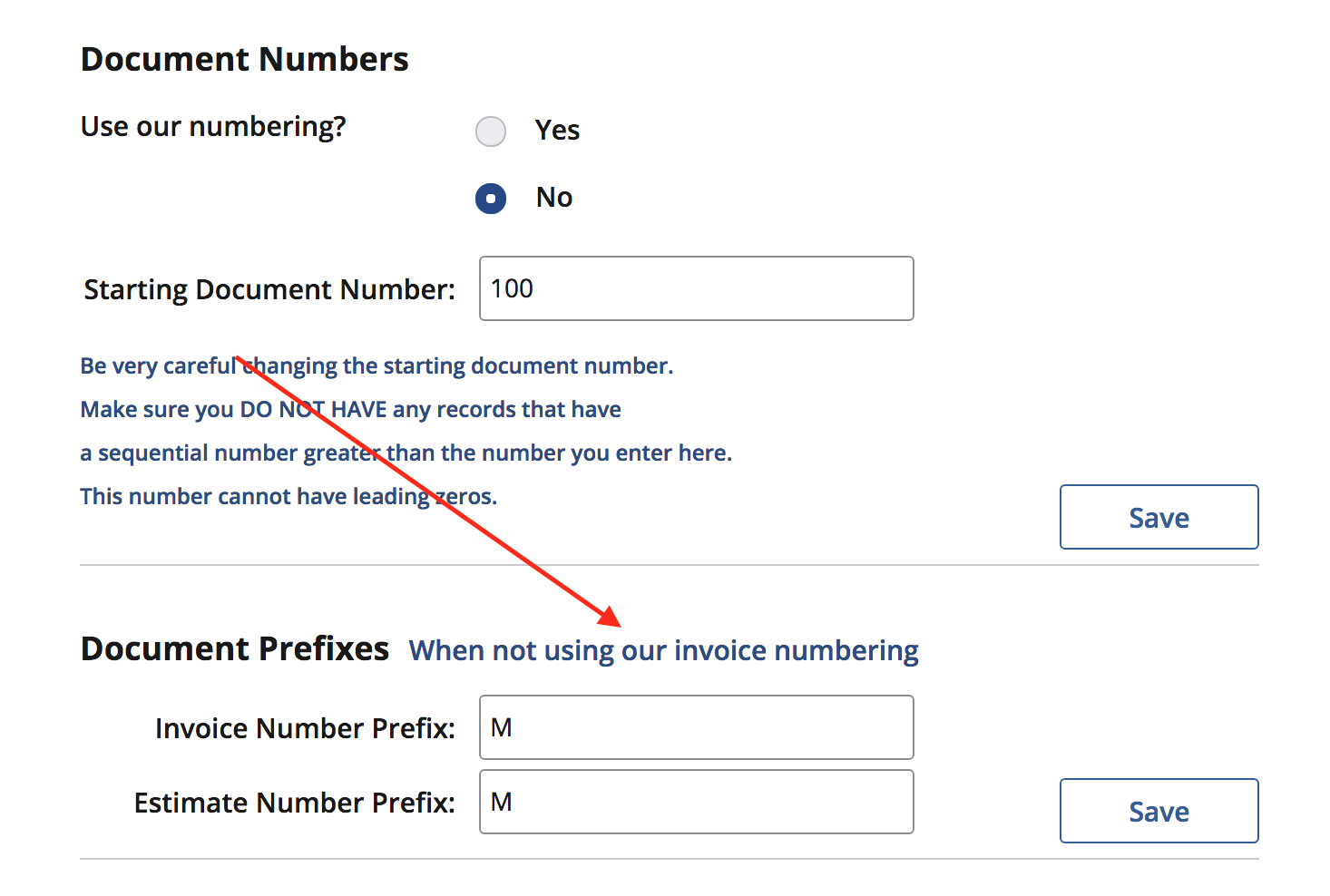Click the "Make sure you DO NOT HAVE" line
The height and width of the screenshot is (896, 1330).
pyautogui.click(x=350, y=409)
